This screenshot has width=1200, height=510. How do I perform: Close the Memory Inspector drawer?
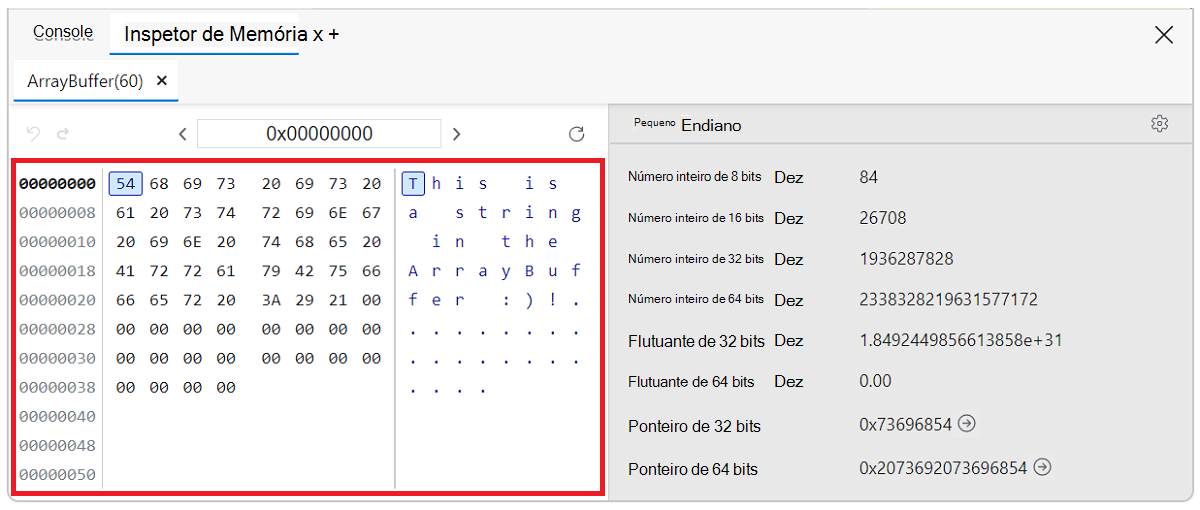(1164, 35)
